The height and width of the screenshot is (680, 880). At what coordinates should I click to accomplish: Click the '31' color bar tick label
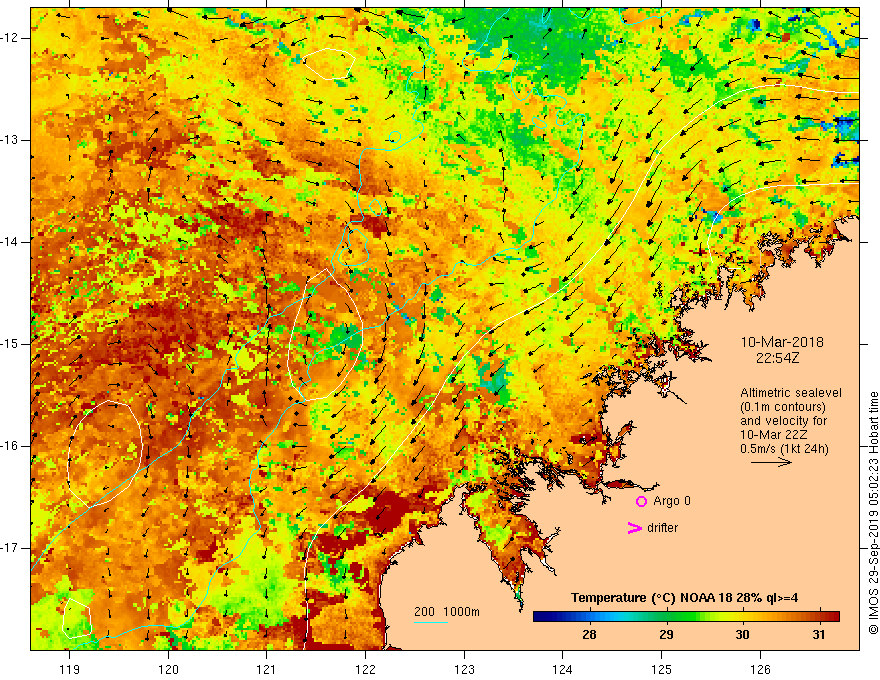click(819, 635)
